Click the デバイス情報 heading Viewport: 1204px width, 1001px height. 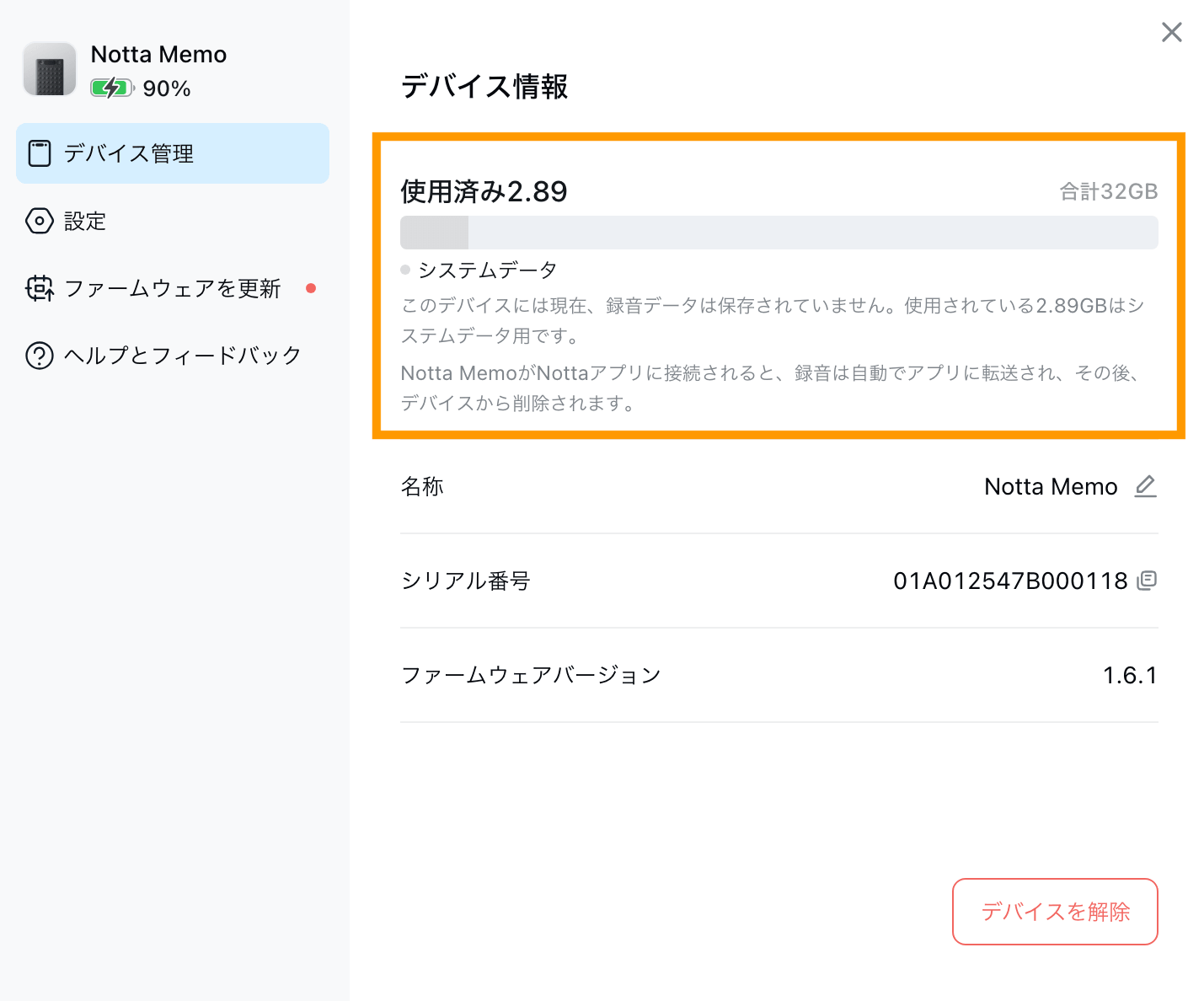point(484,86)
